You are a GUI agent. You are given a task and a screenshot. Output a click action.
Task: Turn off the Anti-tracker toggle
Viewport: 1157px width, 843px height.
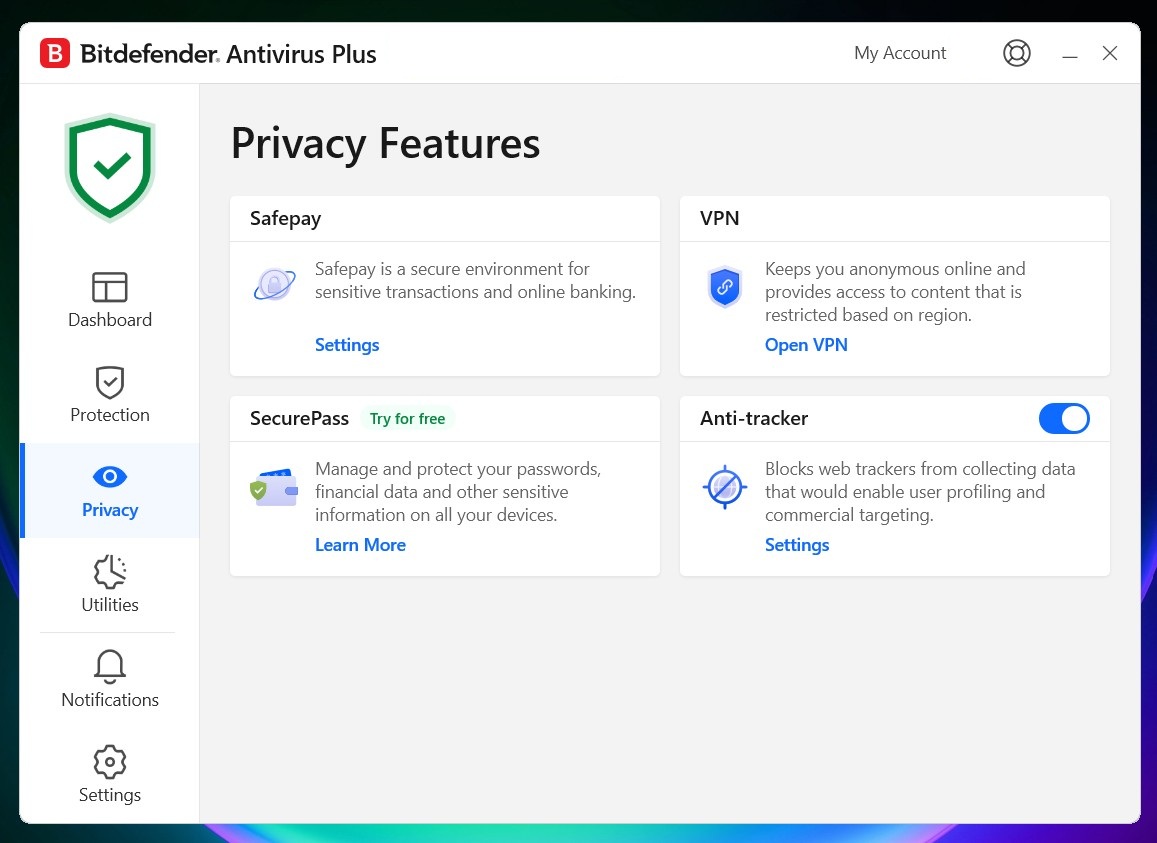tap(1064, 419)
